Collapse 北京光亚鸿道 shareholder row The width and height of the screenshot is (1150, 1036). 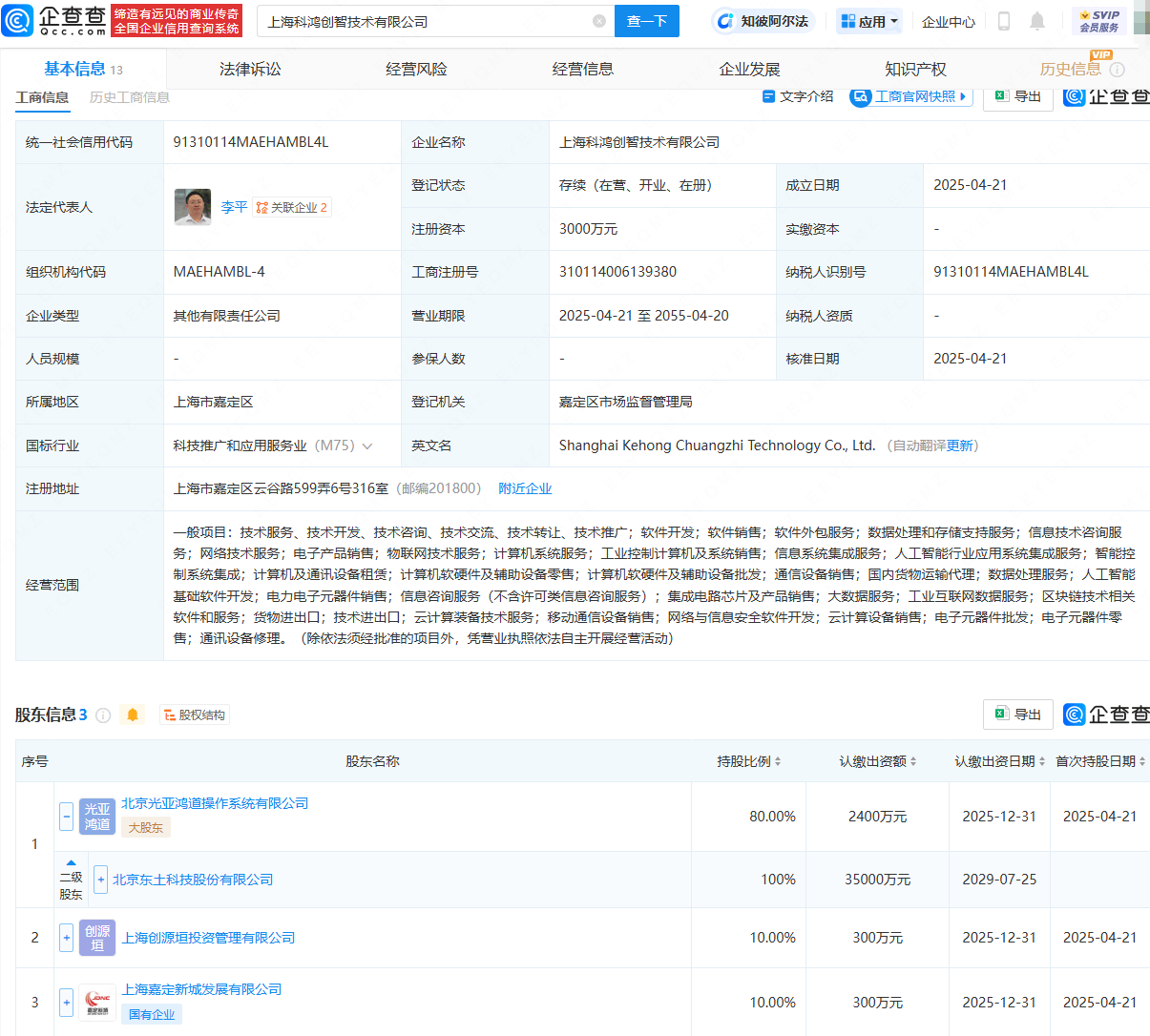point(67,816)
